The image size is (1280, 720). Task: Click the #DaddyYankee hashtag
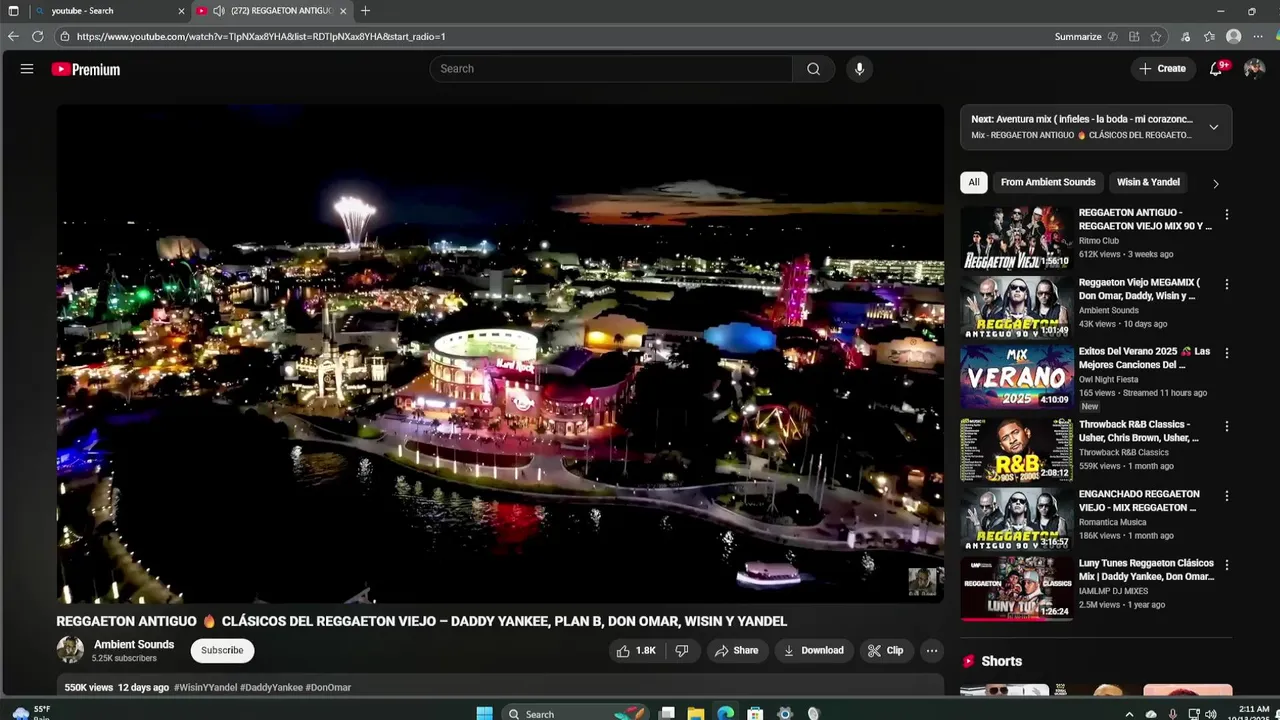point(271,688)
